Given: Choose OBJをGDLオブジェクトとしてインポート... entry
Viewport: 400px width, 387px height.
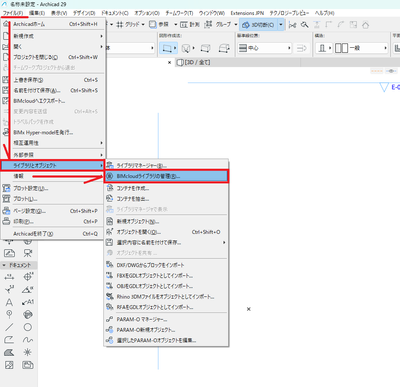Looking at the screenshot, I should 166,286.
